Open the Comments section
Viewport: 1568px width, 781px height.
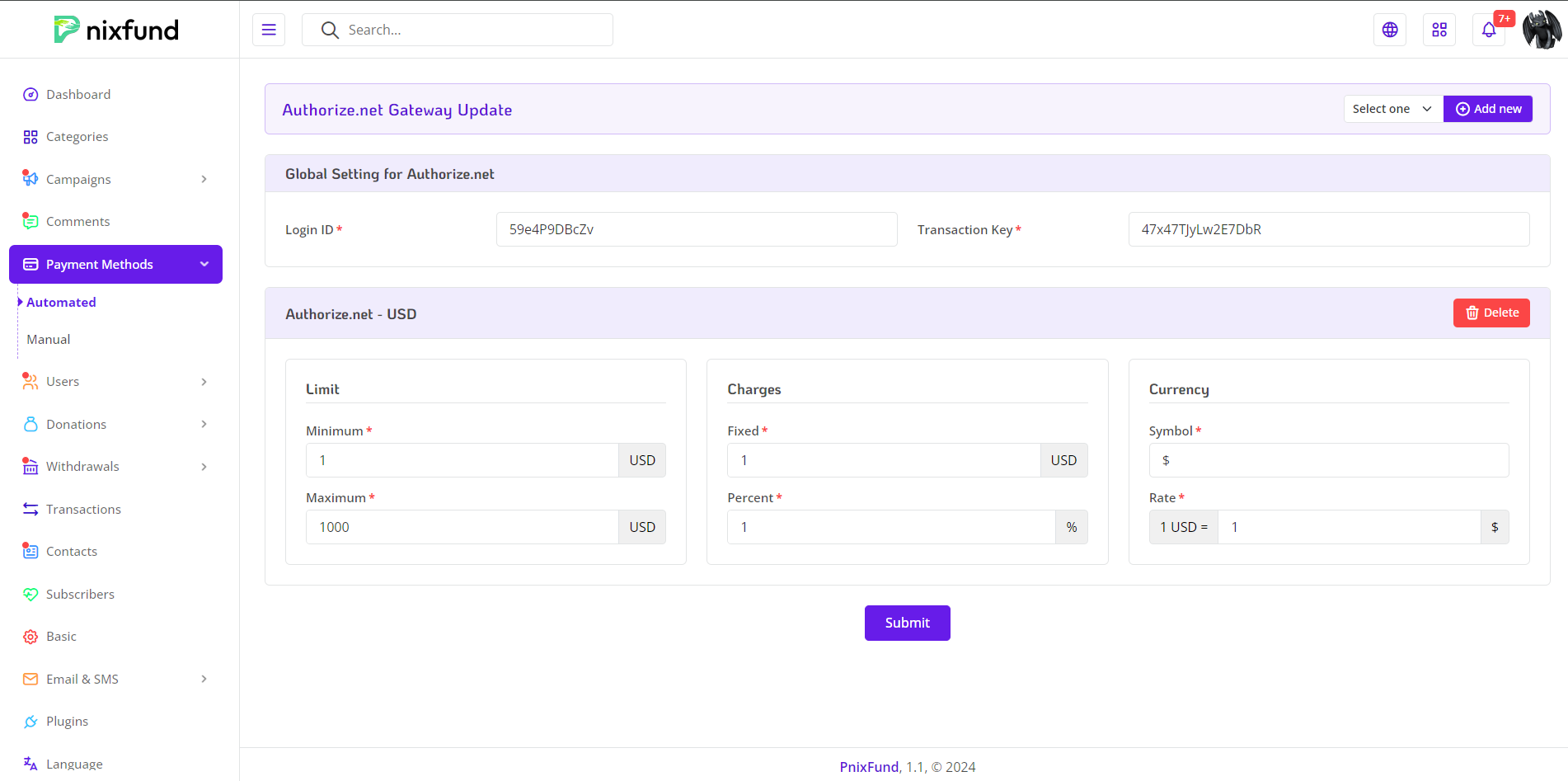click(77, 222)
